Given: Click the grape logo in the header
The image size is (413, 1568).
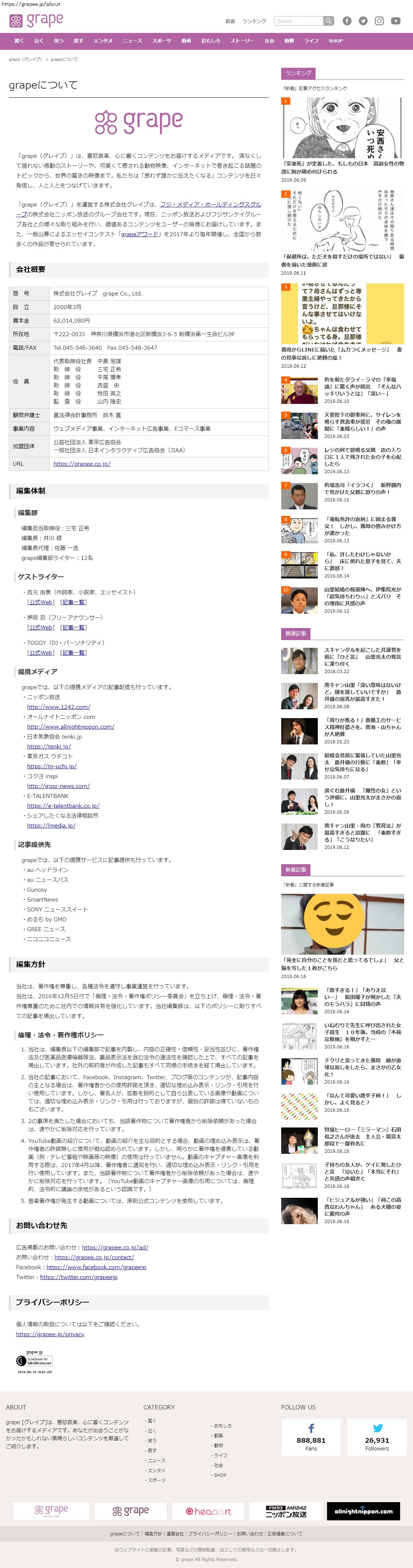Looking at the screenshot, I should pyautogui.click(x=37, y=20).
